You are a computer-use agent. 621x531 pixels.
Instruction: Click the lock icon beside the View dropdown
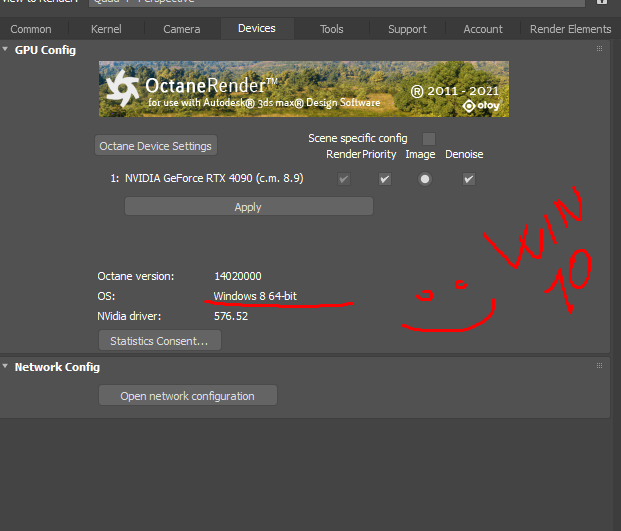[x=602, y=2]
